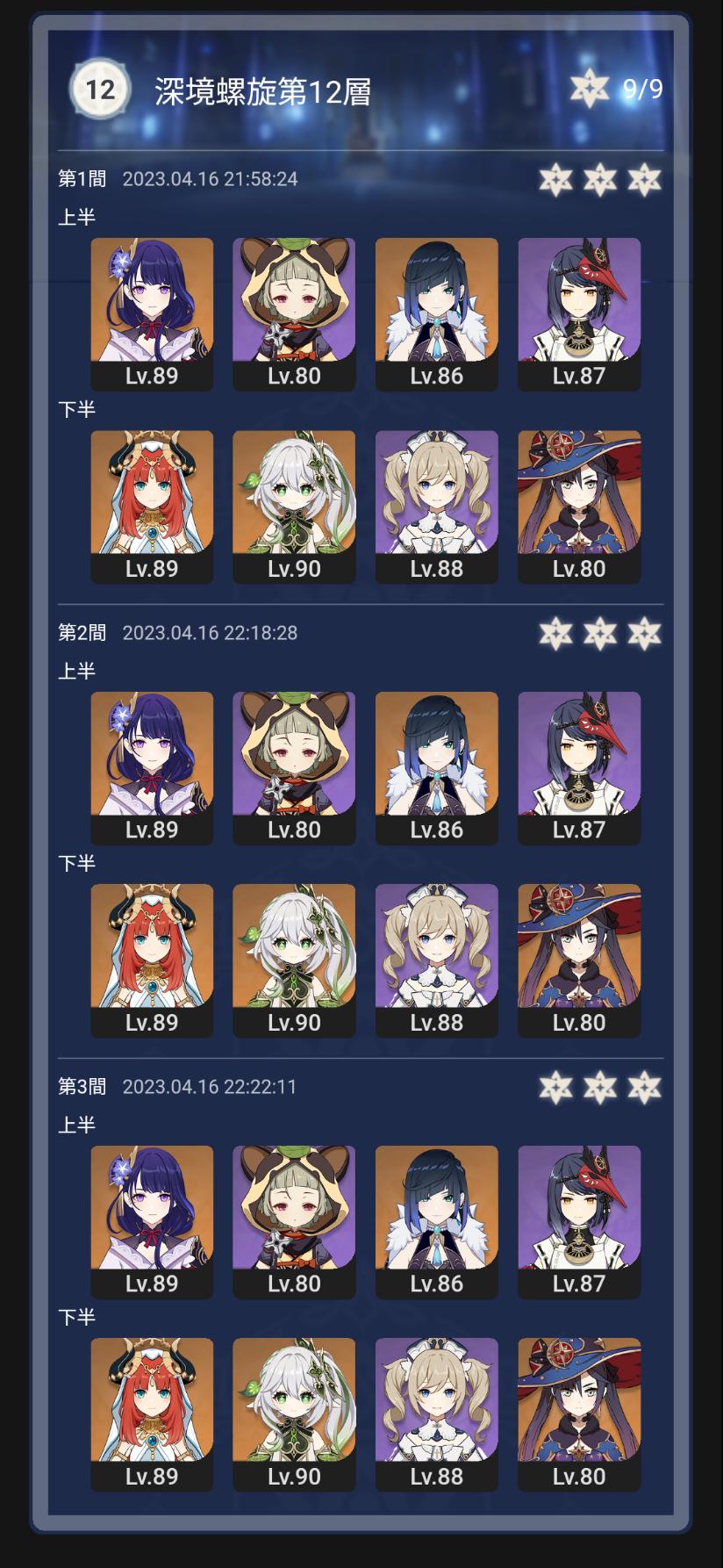Select Raiden Shogun portrait in chamber 2

152,768
